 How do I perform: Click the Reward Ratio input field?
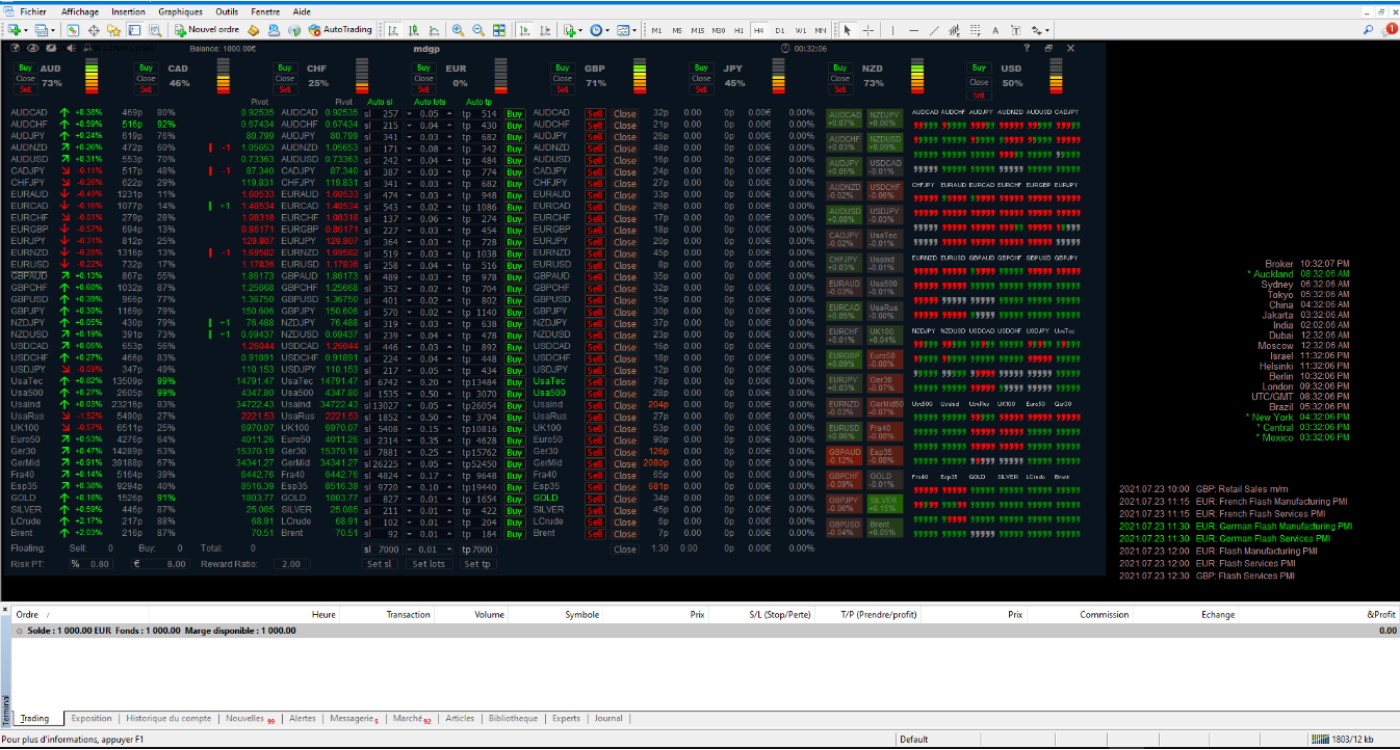(291, 564)
